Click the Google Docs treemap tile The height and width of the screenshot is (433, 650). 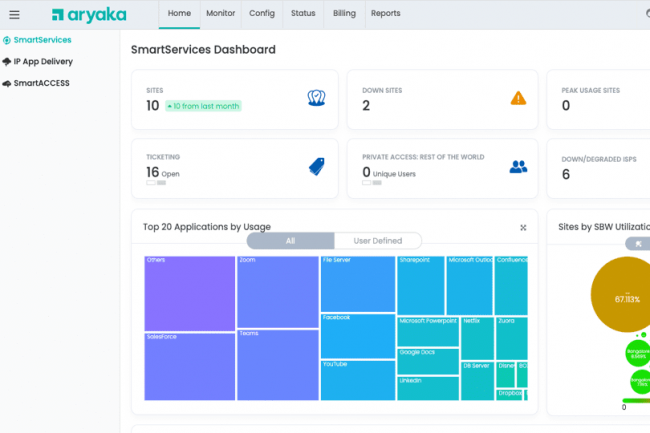click(x=428, y=361)
